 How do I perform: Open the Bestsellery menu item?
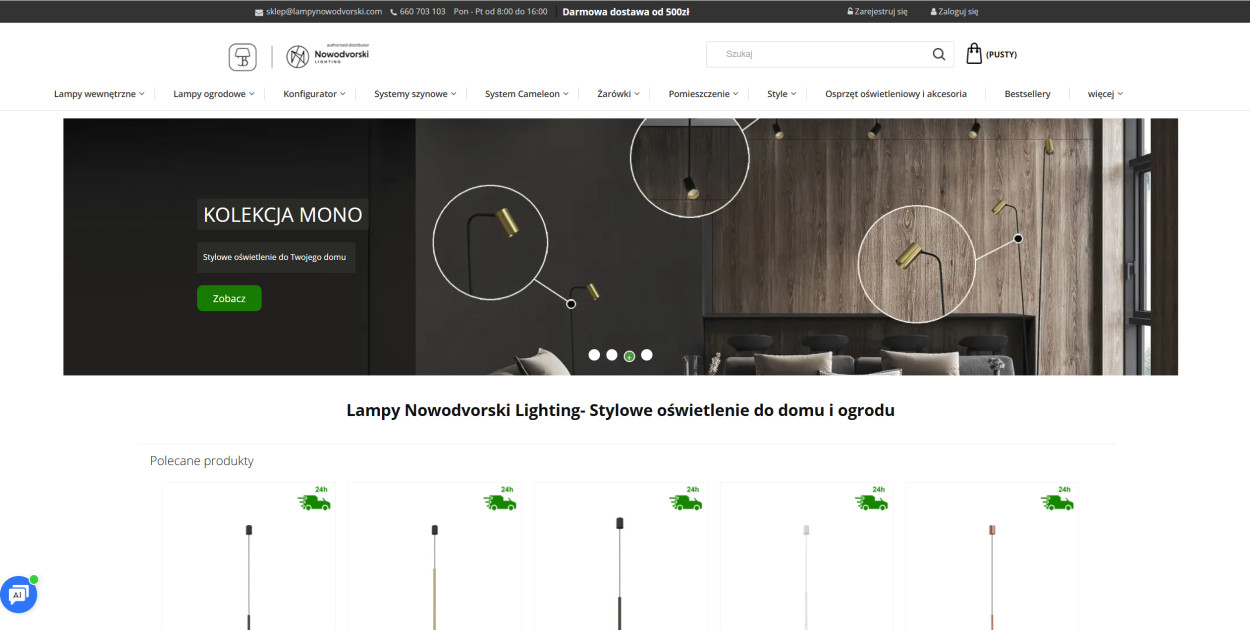pos(1027,94)
